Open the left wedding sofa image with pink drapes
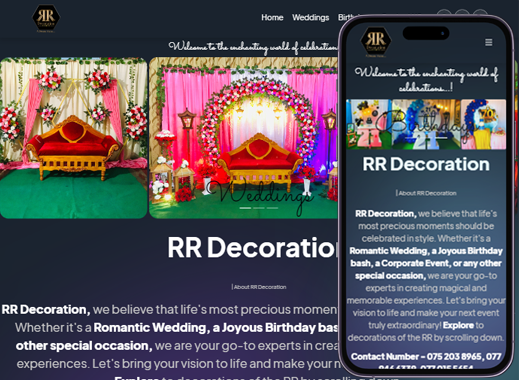This screenshot has height=380, width=519. point(73,138)
